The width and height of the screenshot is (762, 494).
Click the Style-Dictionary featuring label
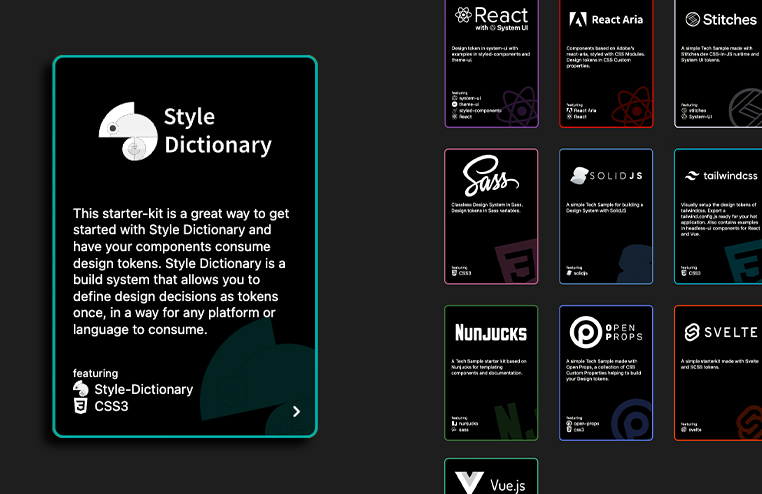pos(143,389)
